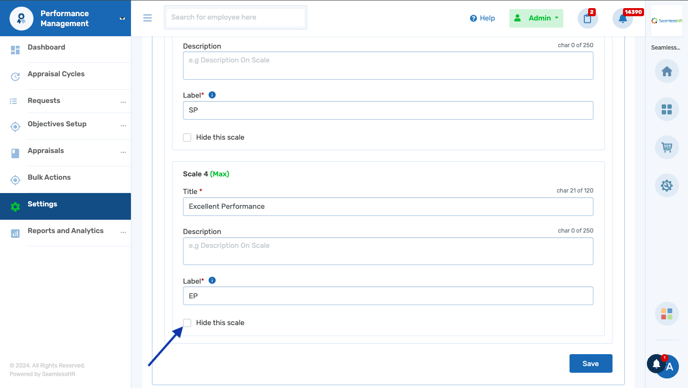Open the apps grid icon
688x388 pixels.
pos(666,109)
